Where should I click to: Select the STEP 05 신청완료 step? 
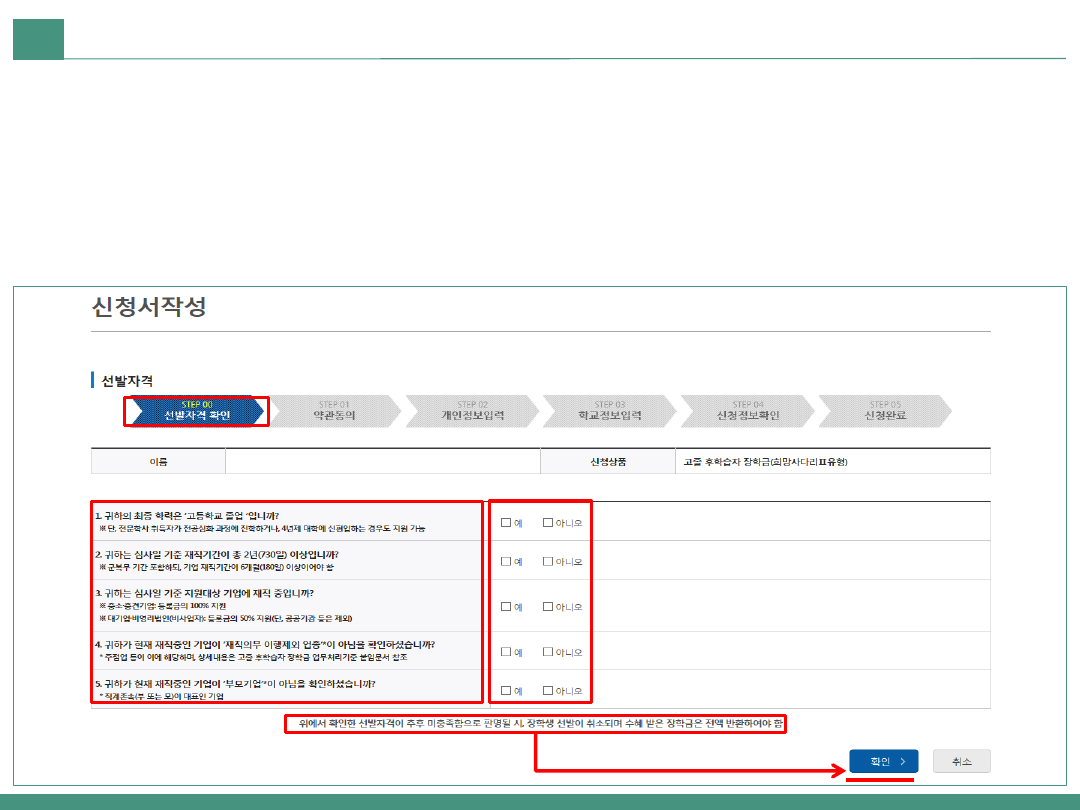[x=884, y=411]
